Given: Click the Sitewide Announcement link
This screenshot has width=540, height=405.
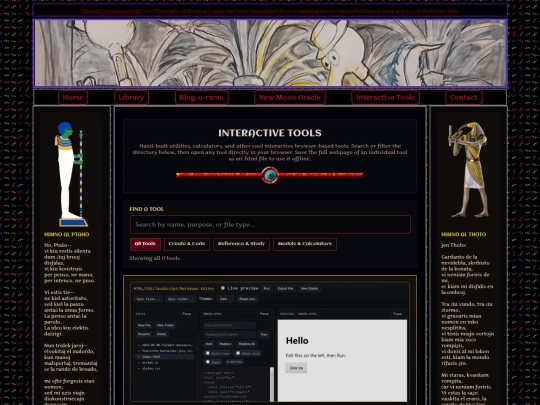Looking at the screenshot, I should (111, 11).
